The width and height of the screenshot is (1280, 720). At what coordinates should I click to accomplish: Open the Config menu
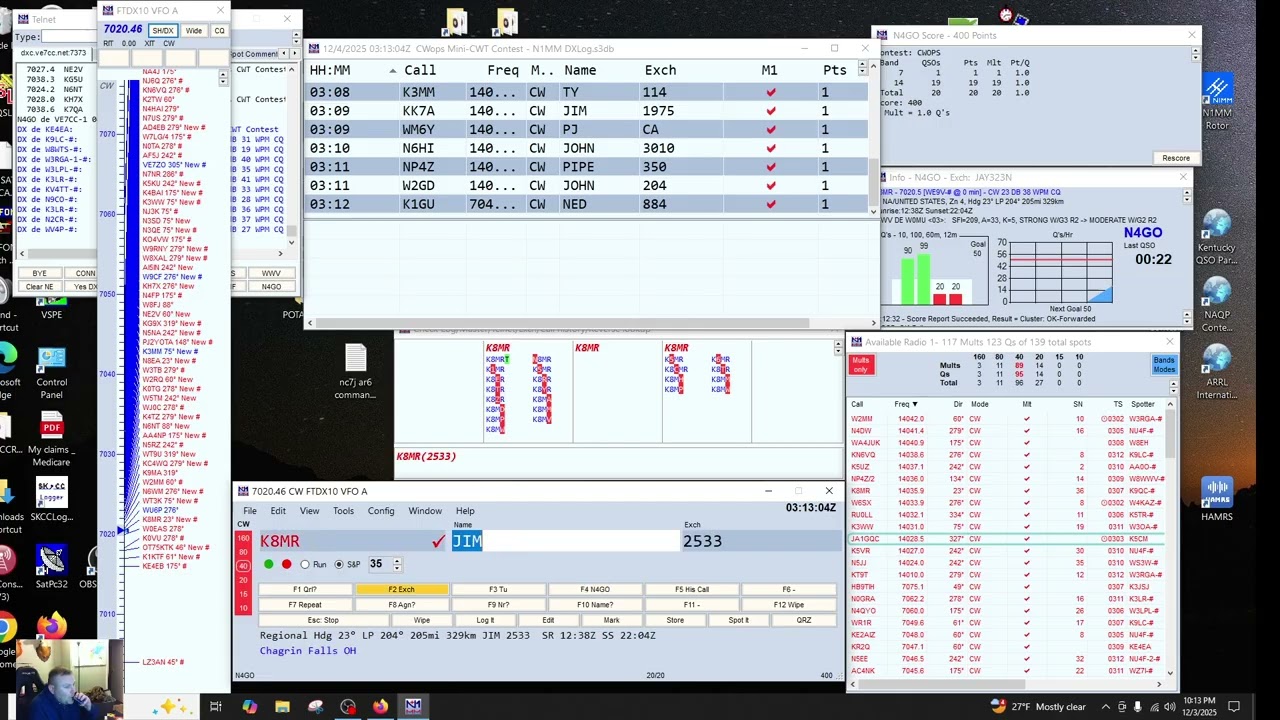pos(381,511)
